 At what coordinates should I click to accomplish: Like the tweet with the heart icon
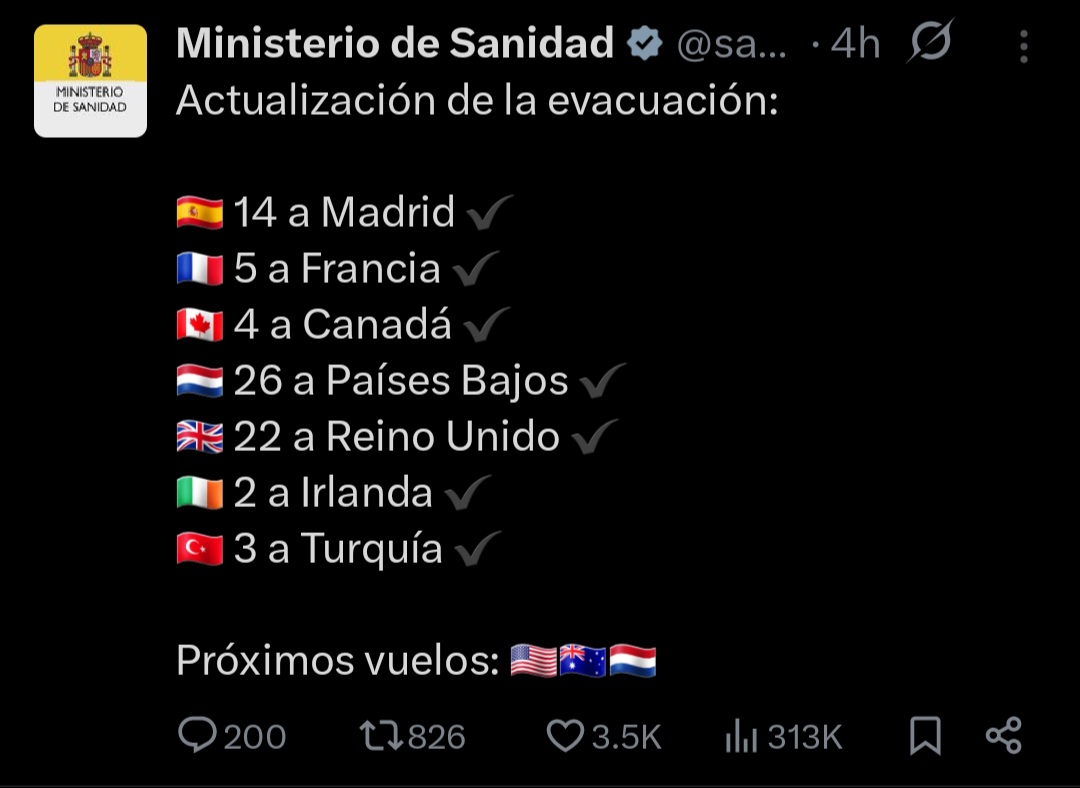[565, 736]
